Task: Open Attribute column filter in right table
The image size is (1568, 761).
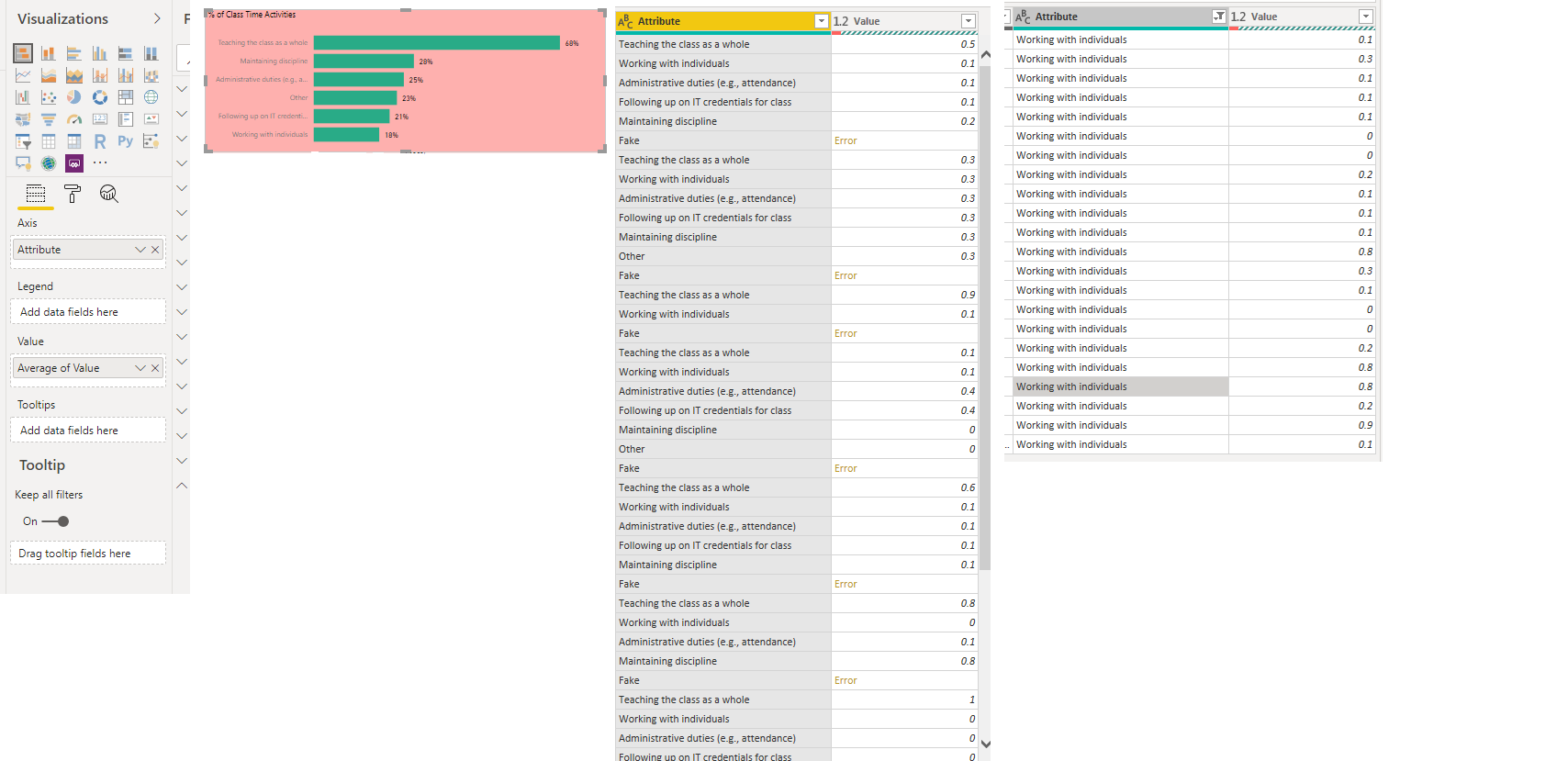Action: coord(1218,17)
